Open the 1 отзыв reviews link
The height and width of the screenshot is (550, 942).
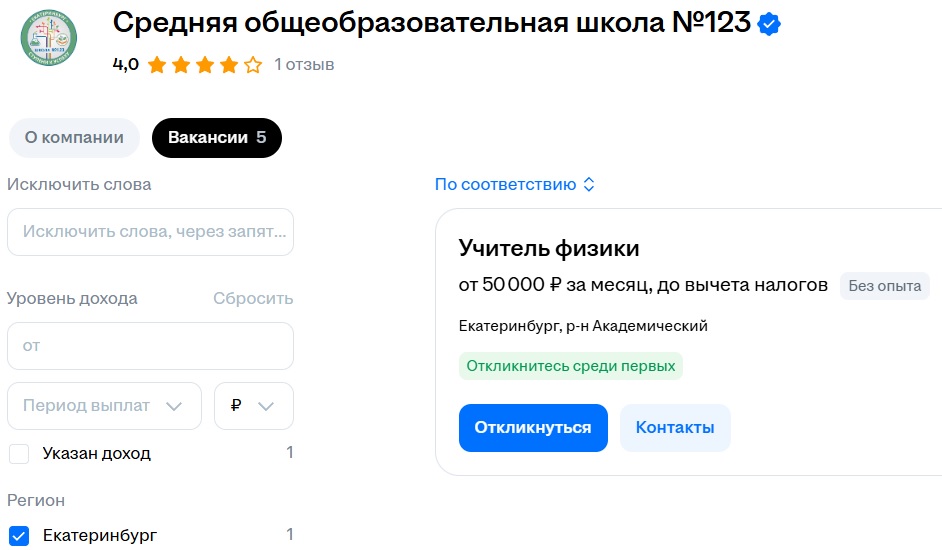pyautogui.click(x=304, y=64)
